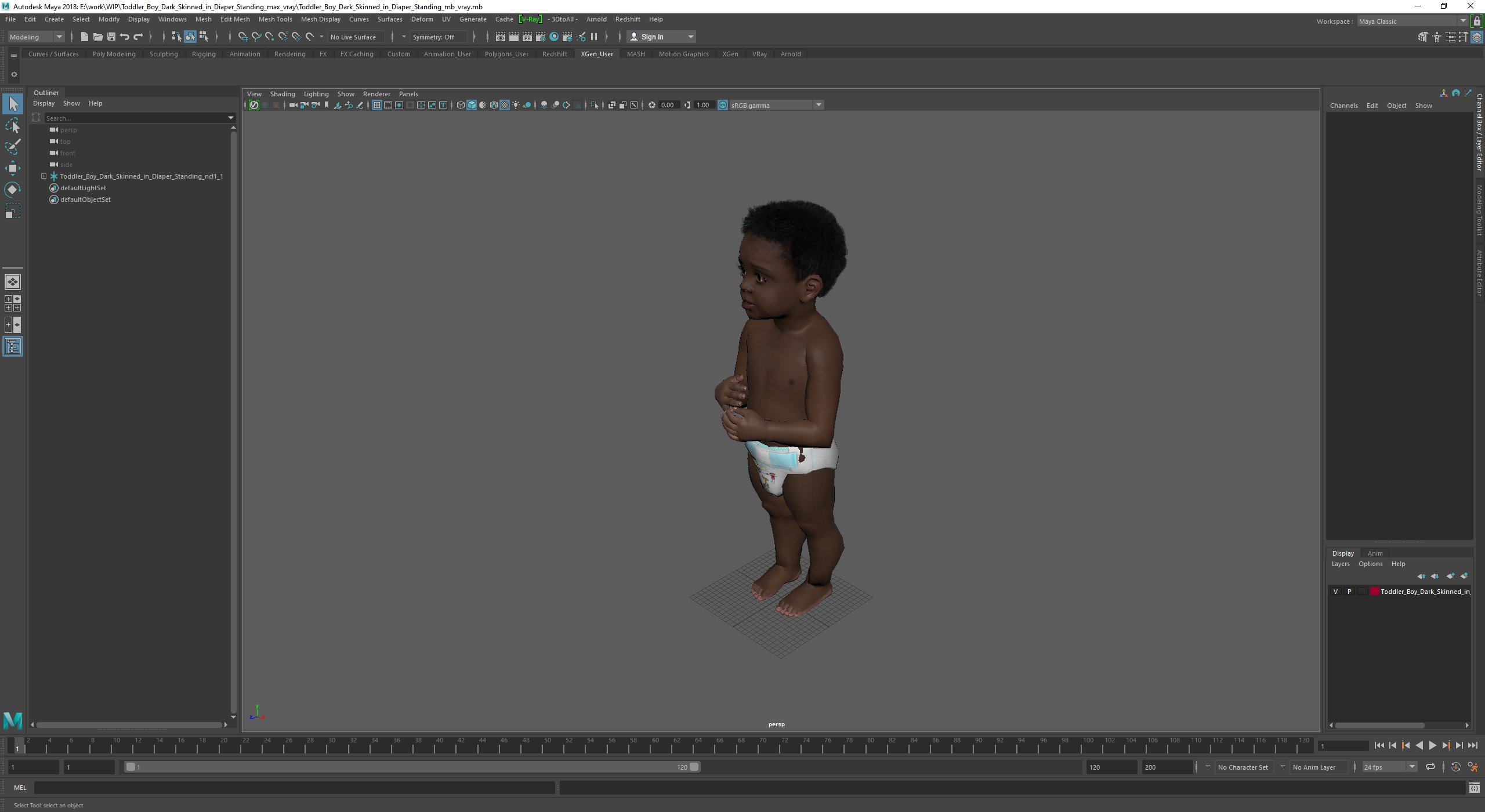Switch to the four view layout

[13, 303]
